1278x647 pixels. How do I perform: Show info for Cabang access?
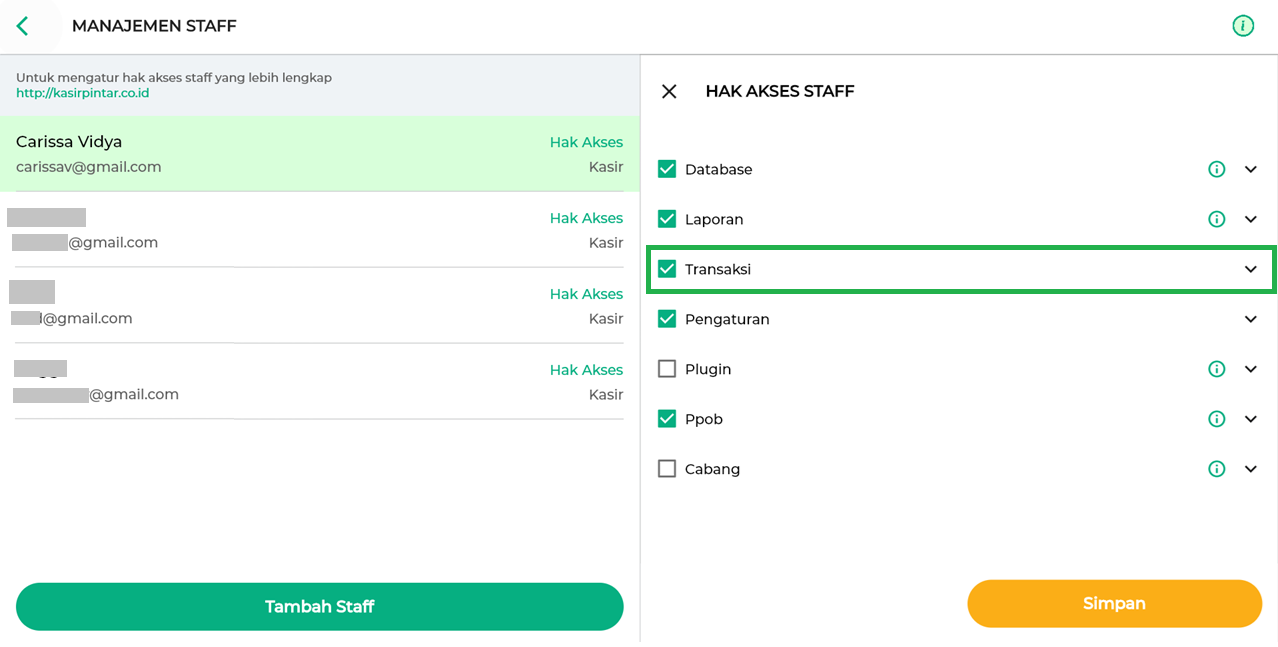[1216, 470]
